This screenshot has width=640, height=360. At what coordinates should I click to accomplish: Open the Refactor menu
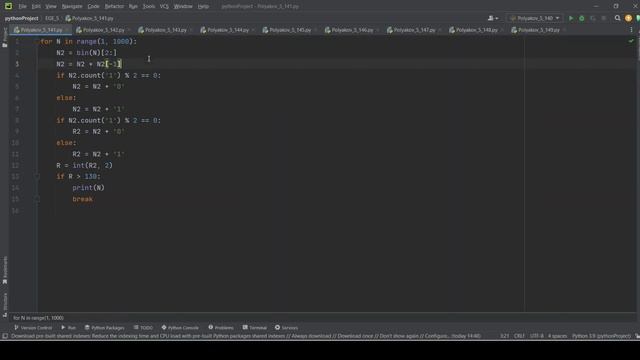114,7
